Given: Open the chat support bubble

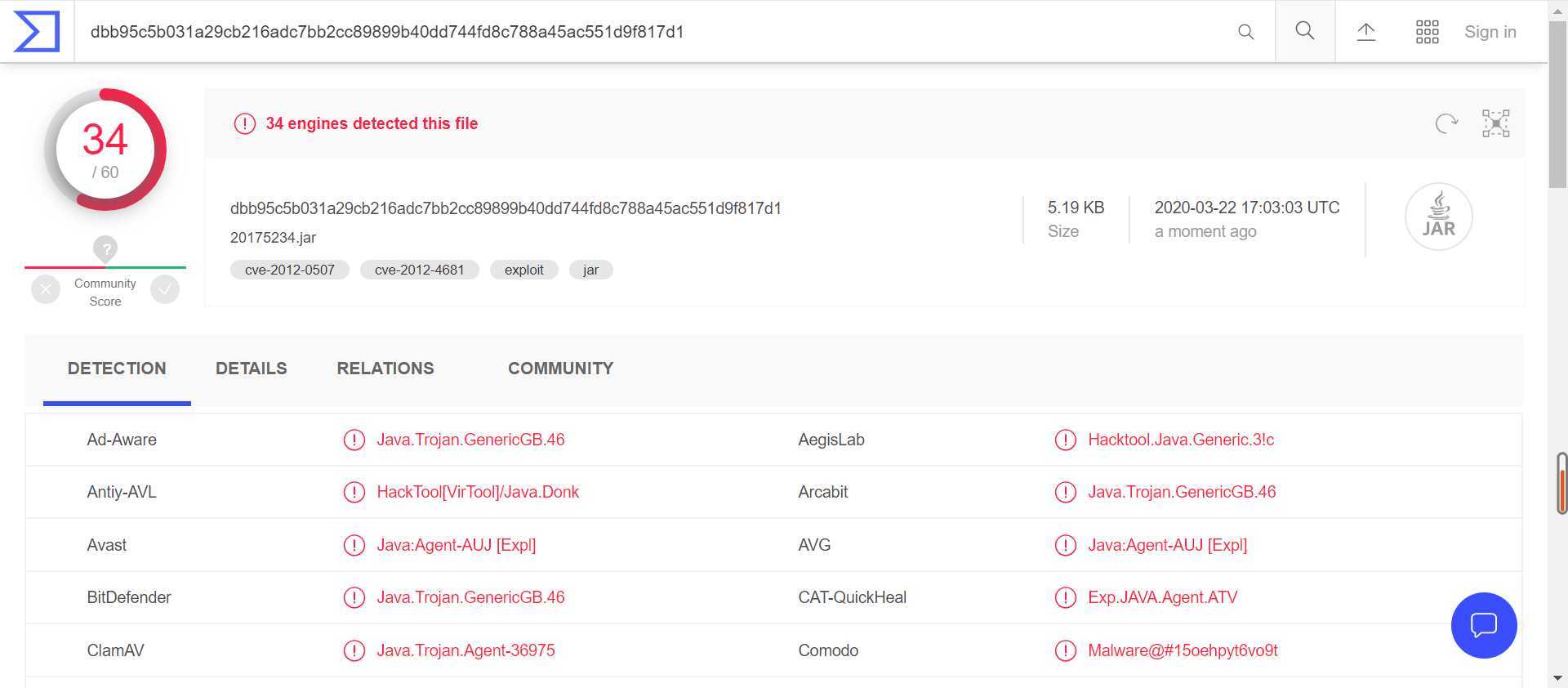Looking at the screenshot, I should (1484, 625).
